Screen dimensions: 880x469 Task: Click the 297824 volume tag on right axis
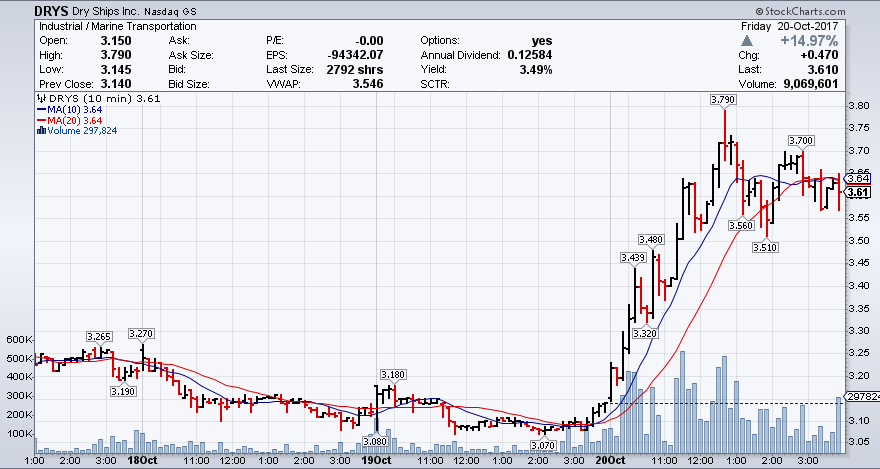(x=860, y=396)
